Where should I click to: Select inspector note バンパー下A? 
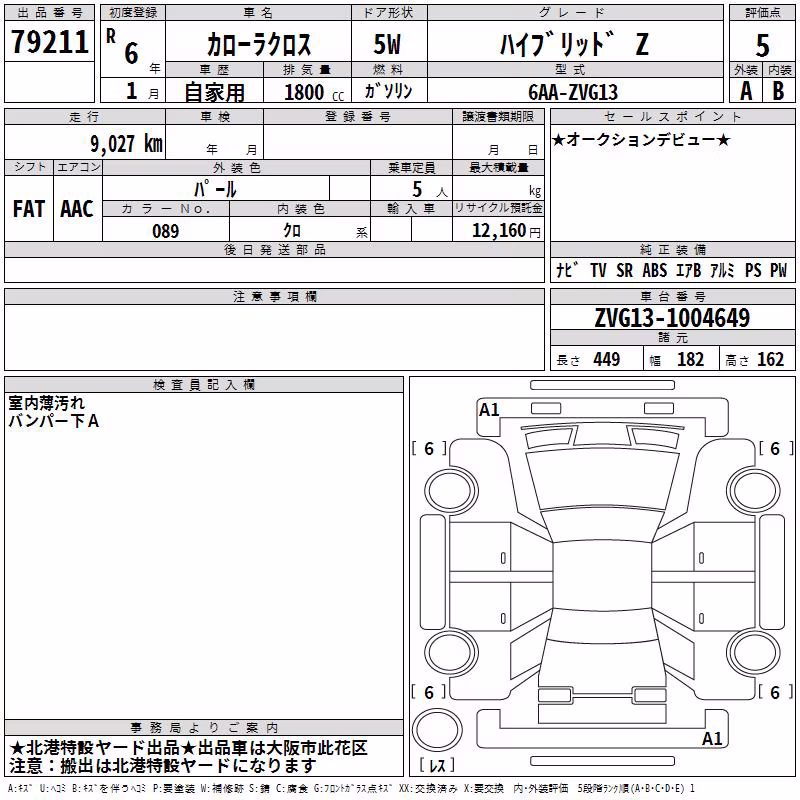(53, 421)
